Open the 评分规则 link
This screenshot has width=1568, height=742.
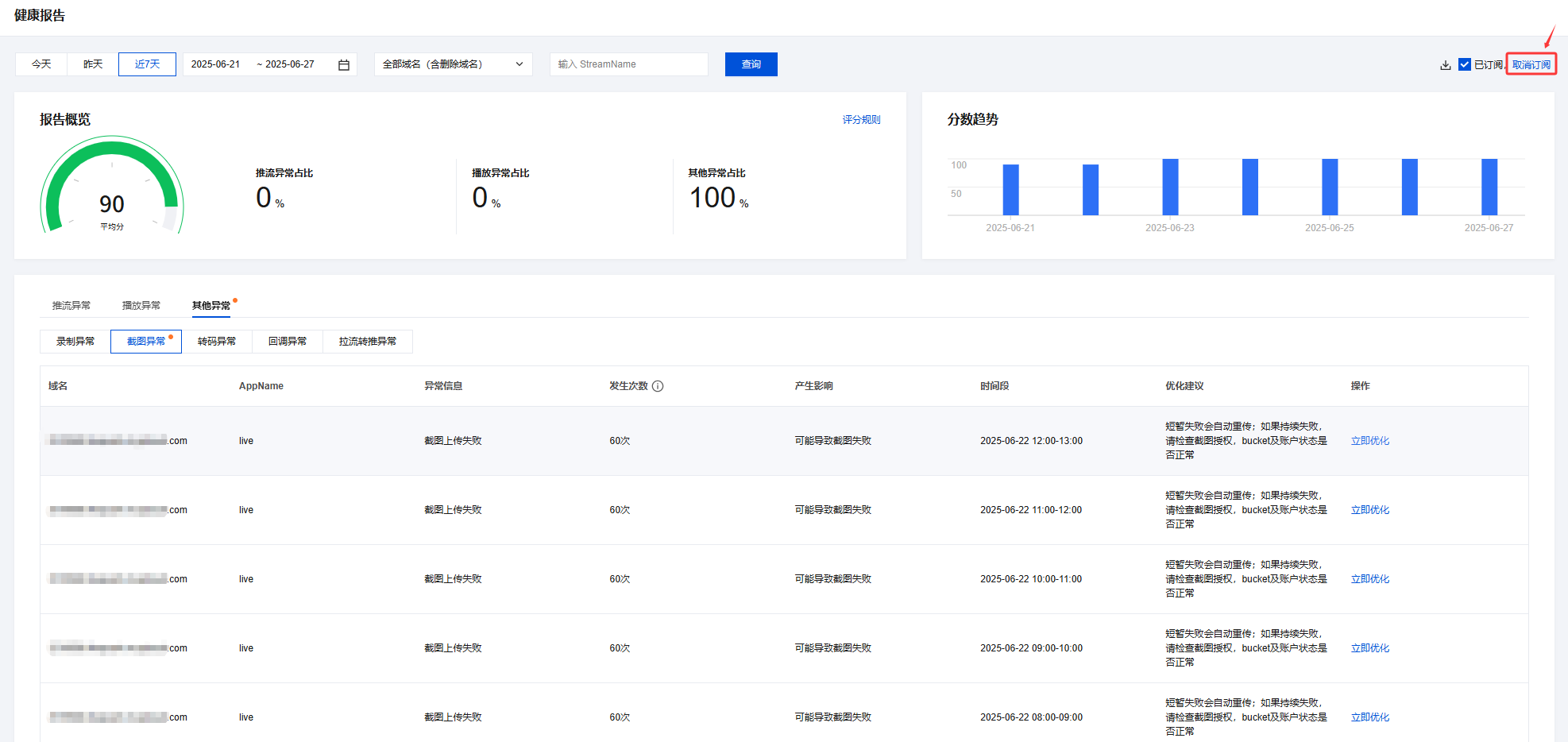[x=861, y=120]
